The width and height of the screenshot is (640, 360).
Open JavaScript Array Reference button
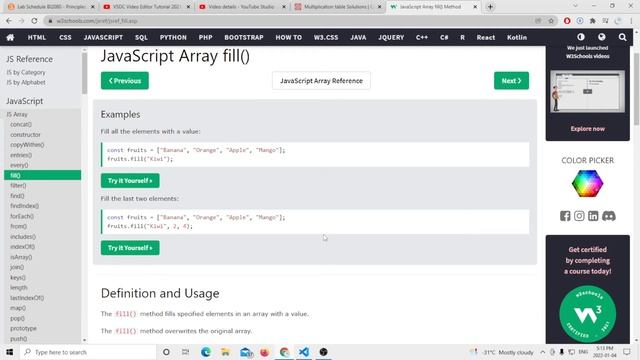coord(321,81)
